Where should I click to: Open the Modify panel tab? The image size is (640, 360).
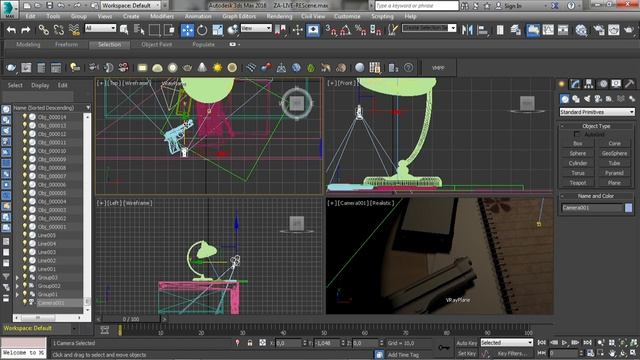pos(576,84)
